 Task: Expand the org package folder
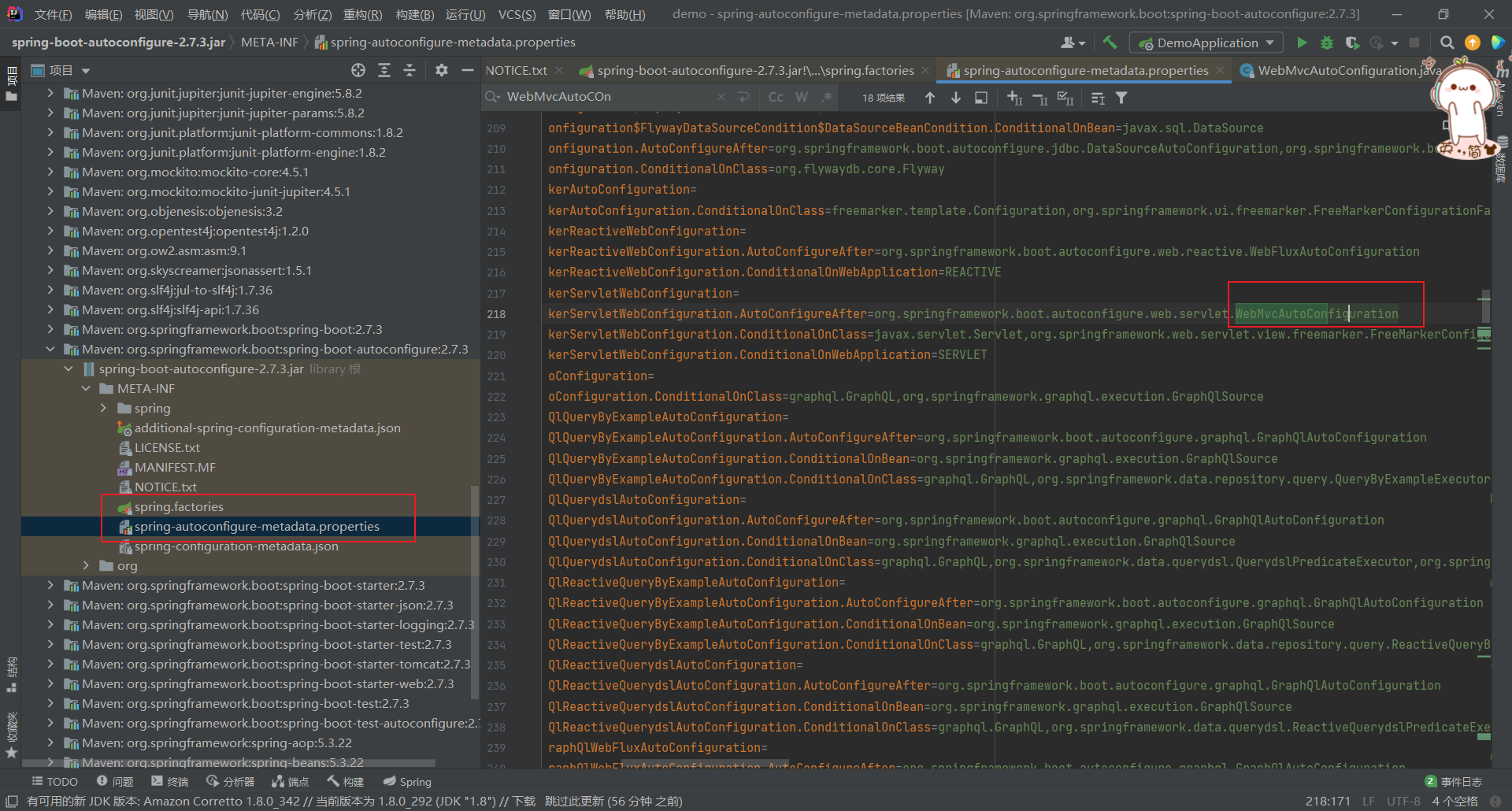(x=86, y=565)
